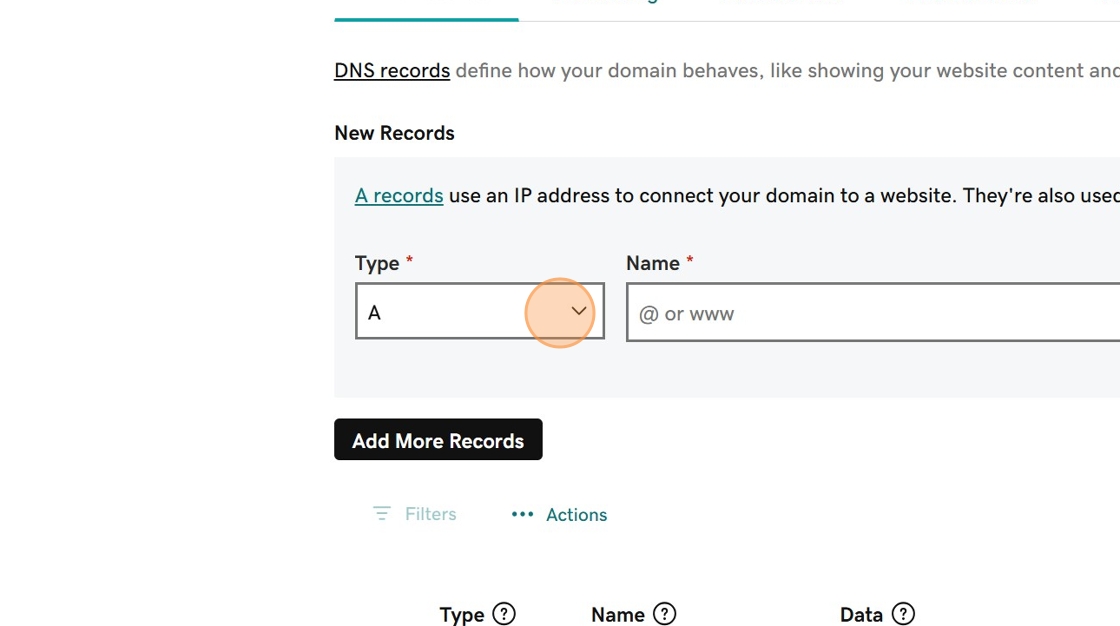Click the Name field label above input
The height and width of the screenshot is (626, 1120).
653,264
